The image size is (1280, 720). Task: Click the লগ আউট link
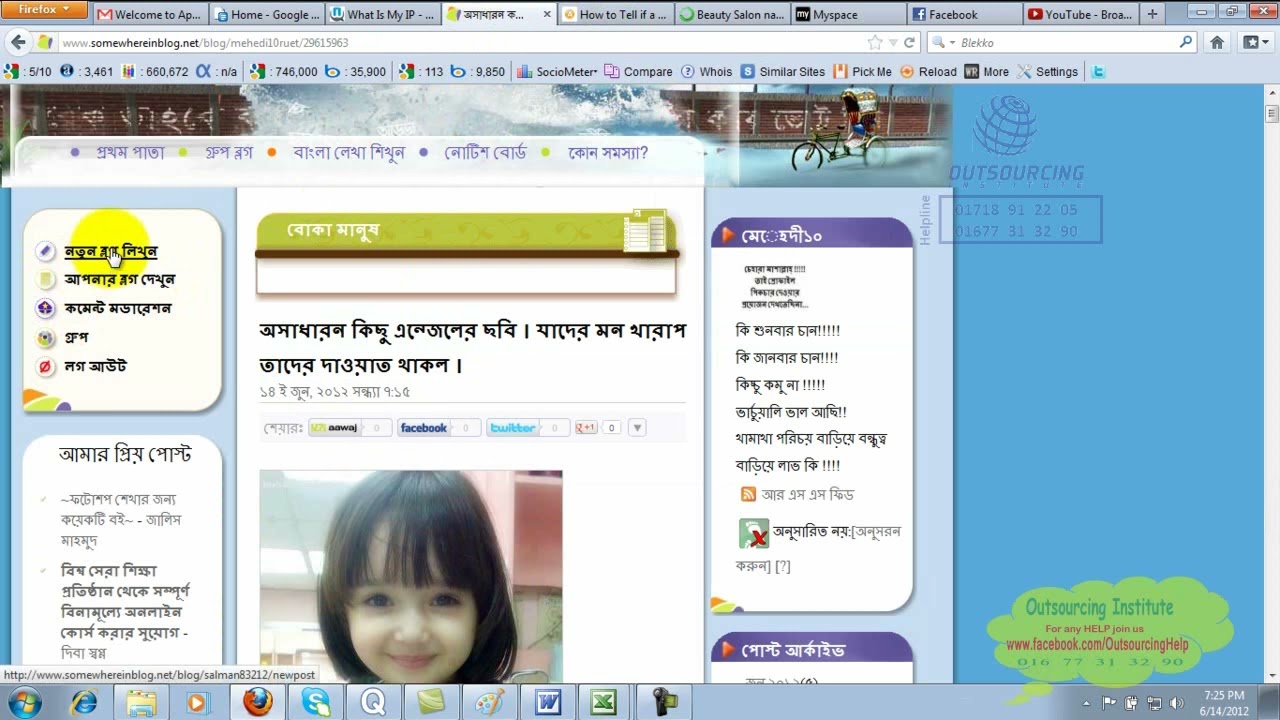pyautogui.click(x=95, y=366)
